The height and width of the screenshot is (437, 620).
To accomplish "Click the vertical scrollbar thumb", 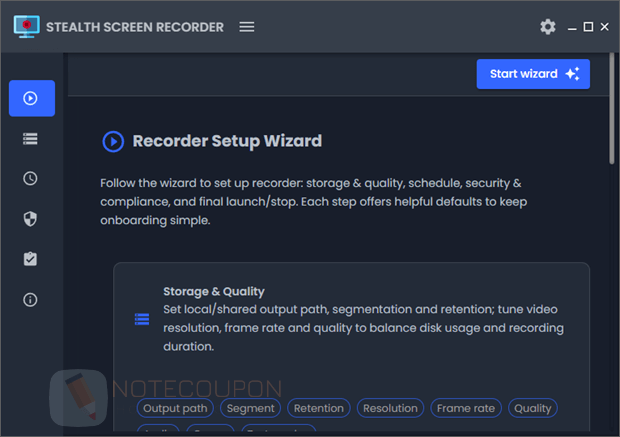I will [x=611, y=109].
